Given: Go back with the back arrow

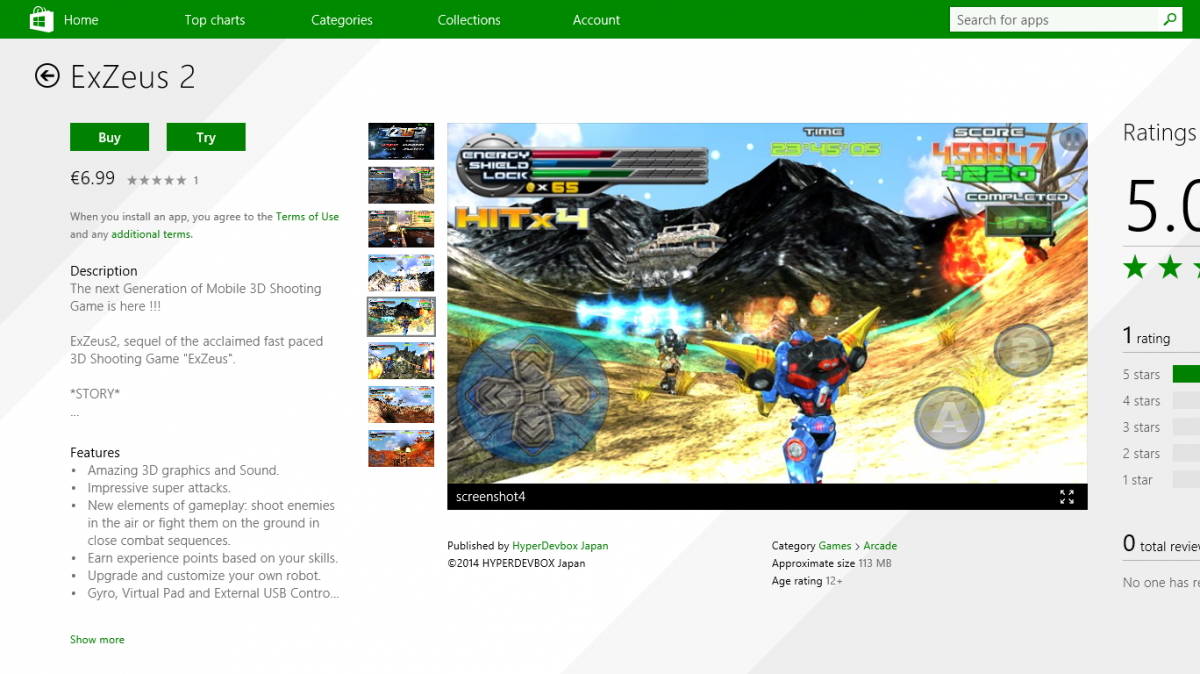Looking at the screenshot, I should [x=47, y=76].
